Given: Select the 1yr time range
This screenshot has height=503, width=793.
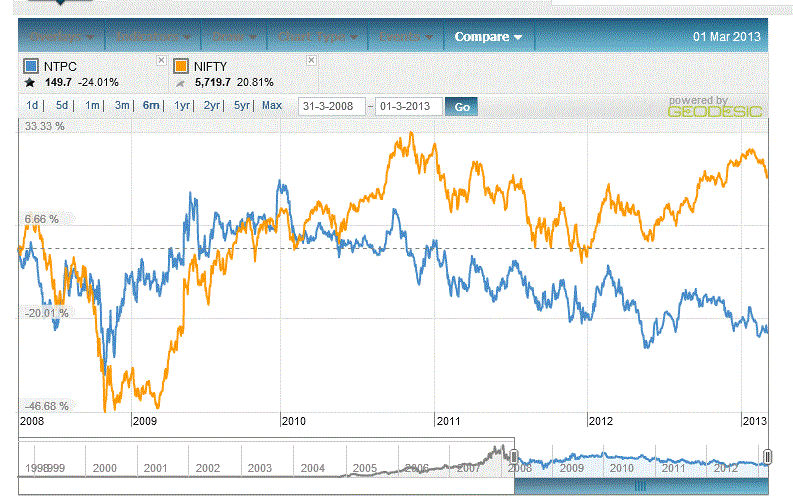Looking at the screenshot, I should click(x=182, y=105).
